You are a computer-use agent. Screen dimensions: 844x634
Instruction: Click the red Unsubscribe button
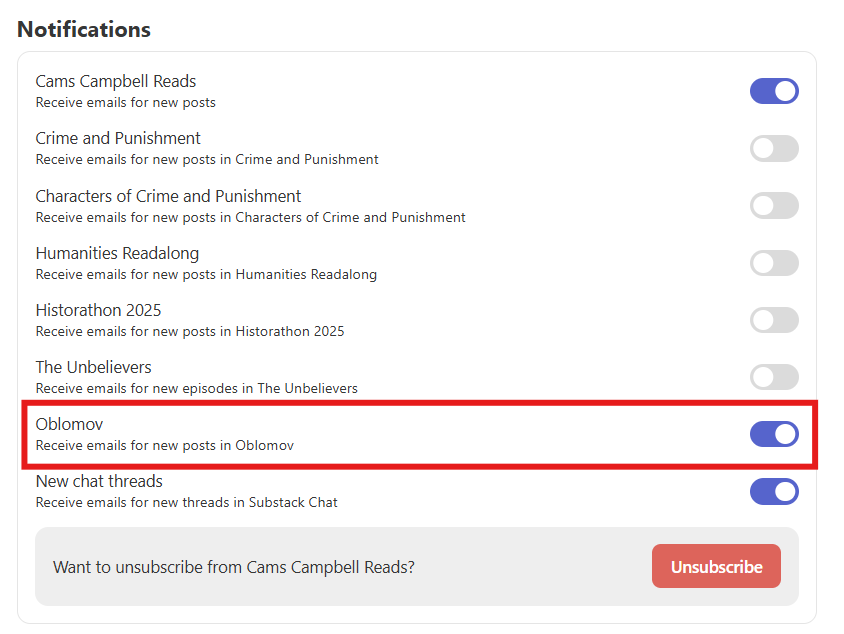716,566
